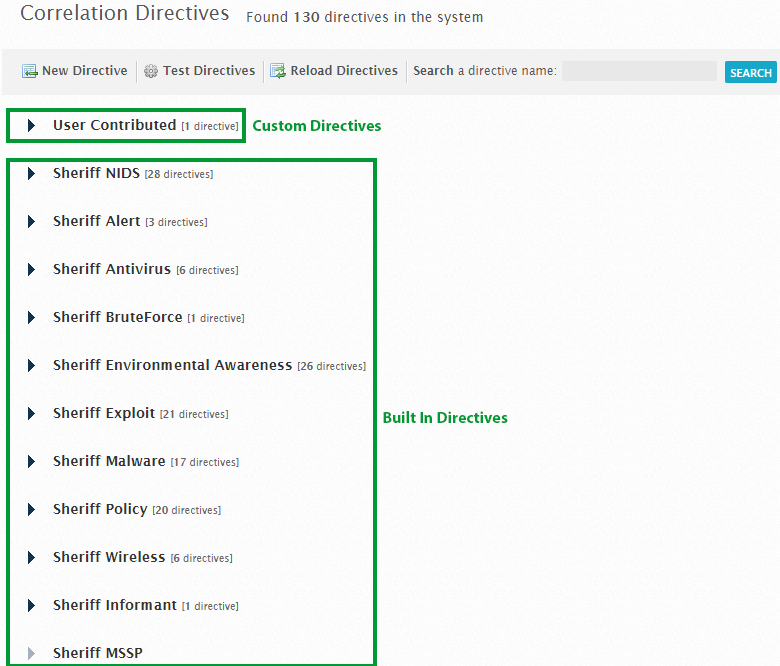Open New Directive link
Image resolution: width=780 pixels, height=666 pixels.
click(85, 71)
